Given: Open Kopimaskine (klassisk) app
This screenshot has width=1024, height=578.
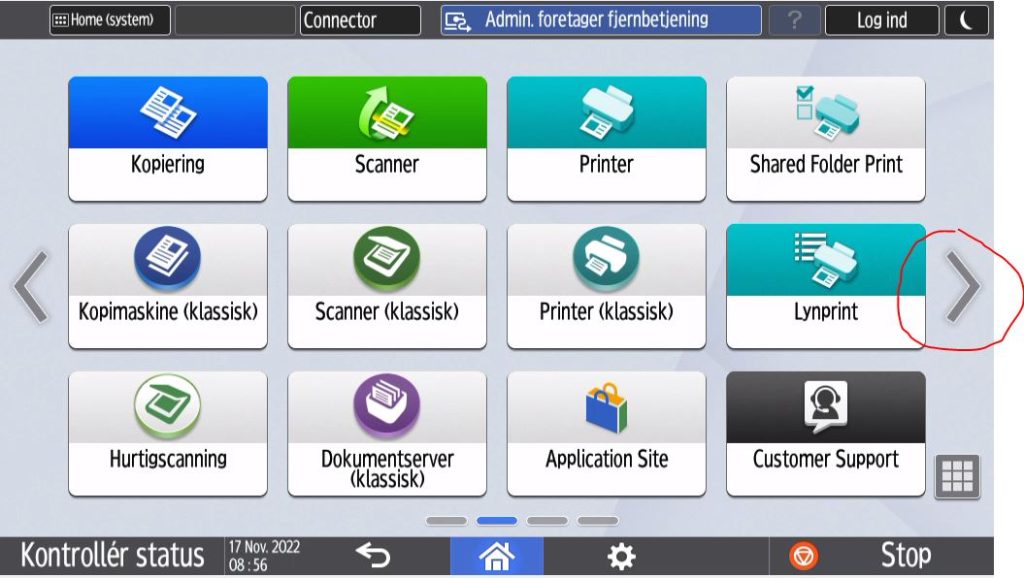Looking at the screenshot, I should point(167,286).
